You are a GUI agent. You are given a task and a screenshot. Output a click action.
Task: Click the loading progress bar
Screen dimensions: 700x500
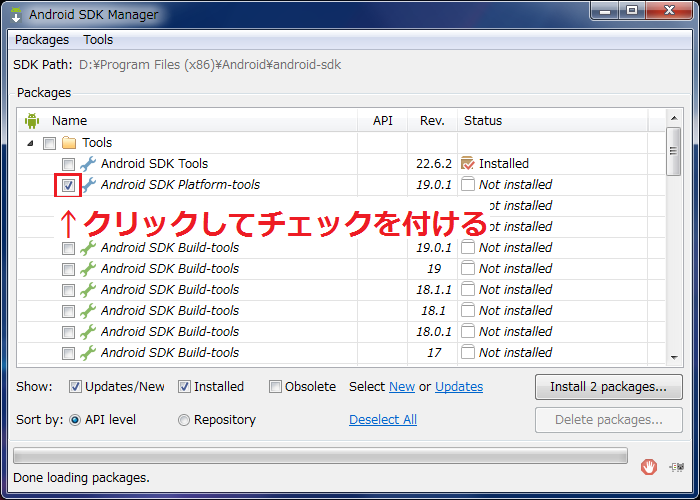320,456
